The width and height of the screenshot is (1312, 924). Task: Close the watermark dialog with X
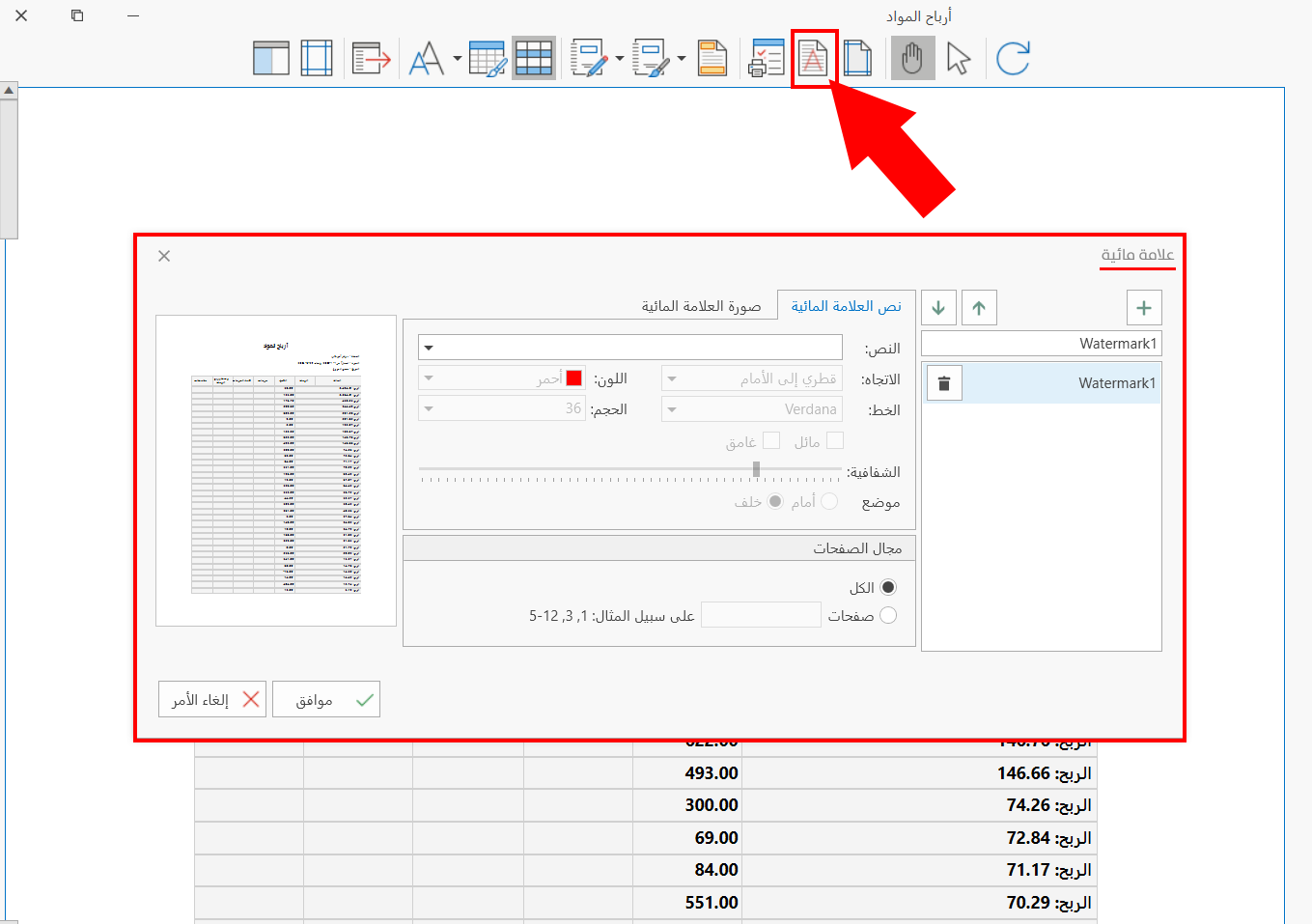164,256
